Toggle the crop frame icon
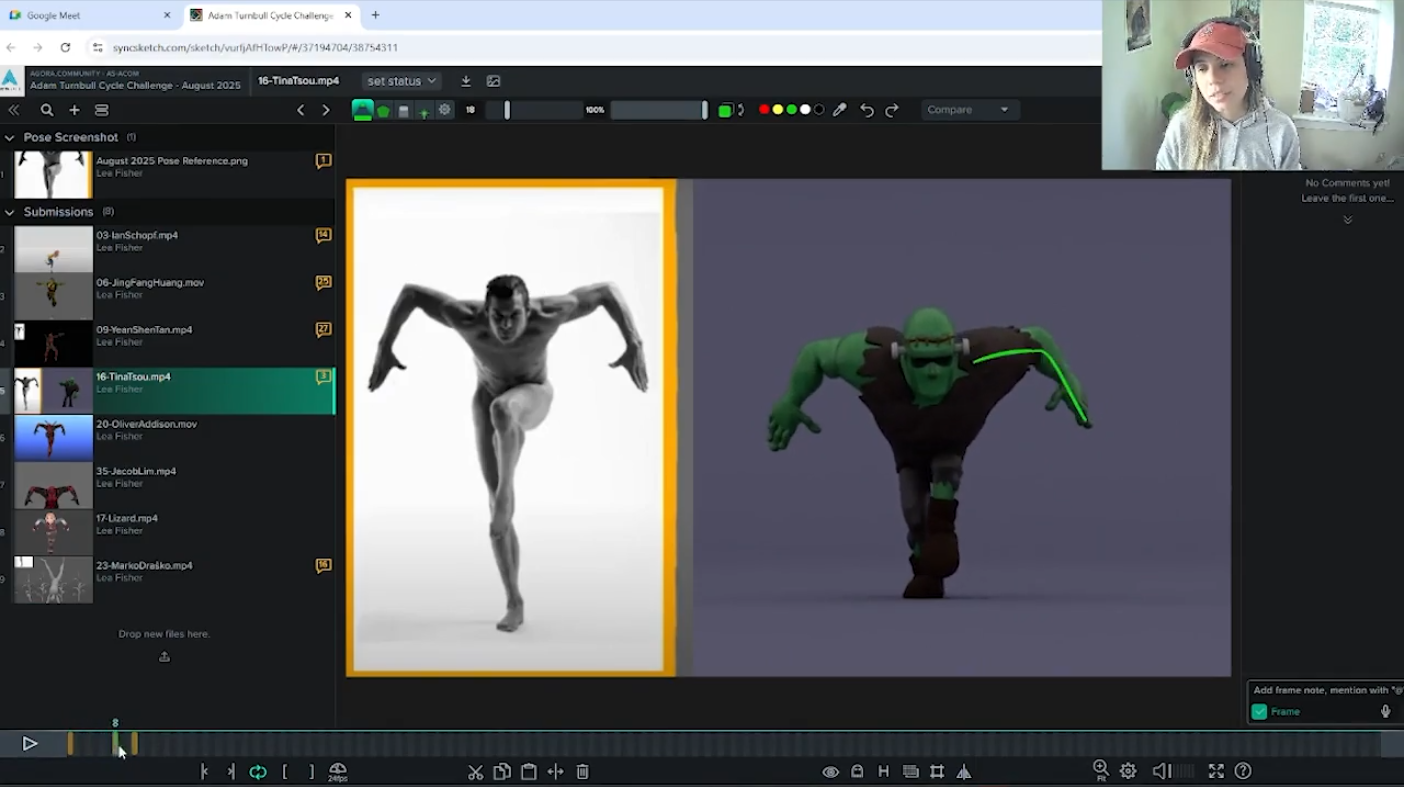 tap(937, 771)
